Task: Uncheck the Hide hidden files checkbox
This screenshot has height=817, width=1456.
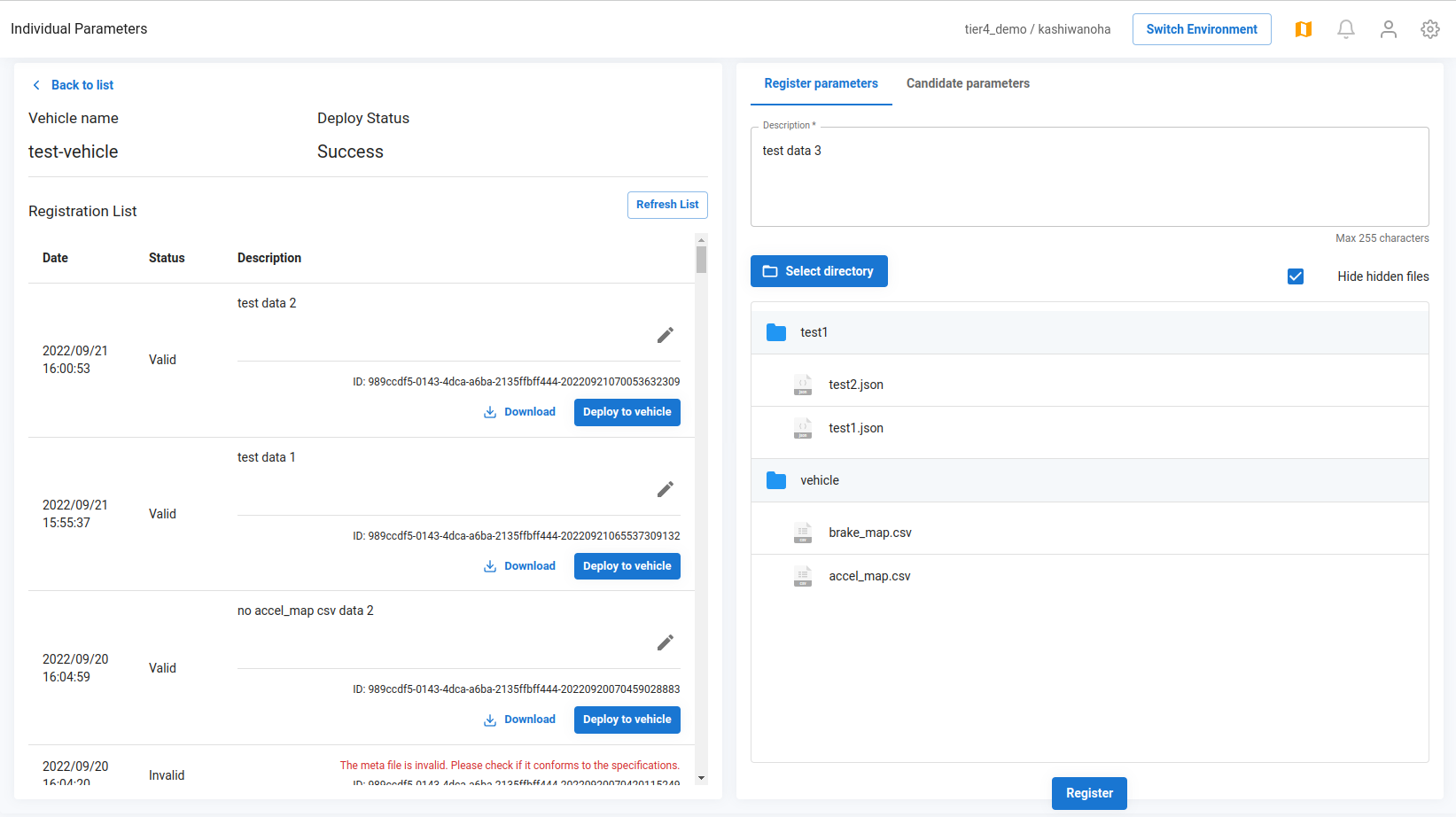Action: [1296, 276]
